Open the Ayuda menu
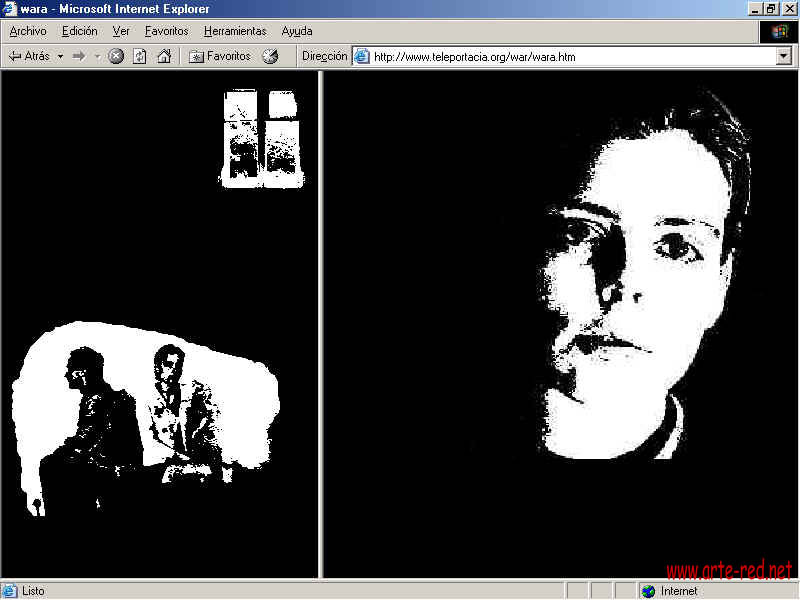The image size is (800, 600). point(297,32)
